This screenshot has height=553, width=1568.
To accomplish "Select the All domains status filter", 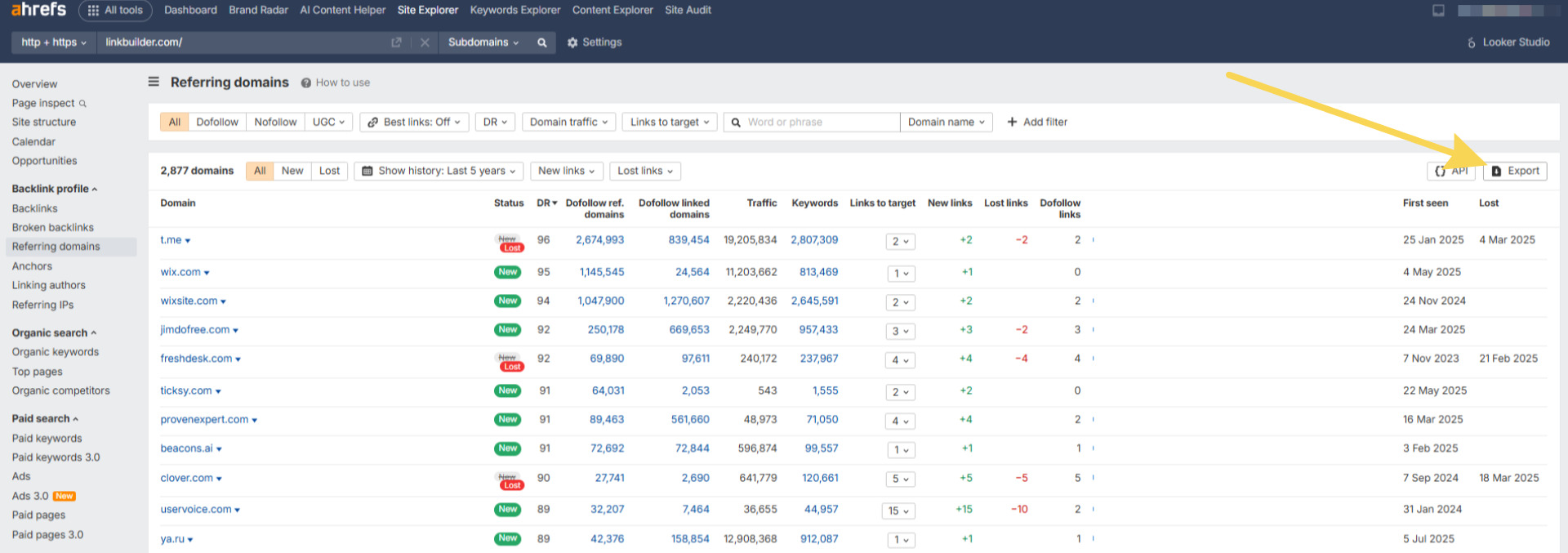I will click(260, 171).
